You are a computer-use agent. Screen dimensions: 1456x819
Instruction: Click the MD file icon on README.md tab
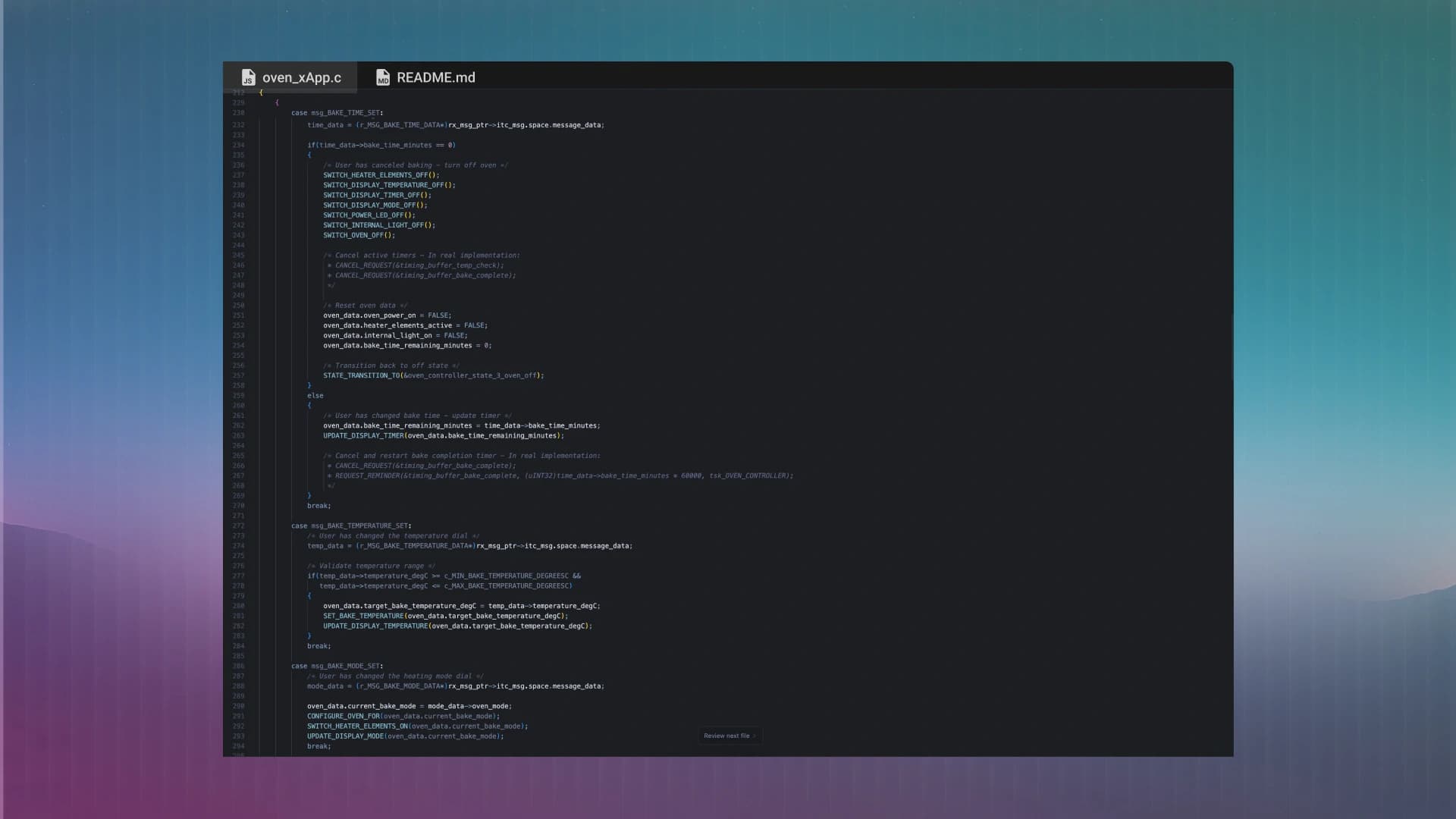point(383,78)
